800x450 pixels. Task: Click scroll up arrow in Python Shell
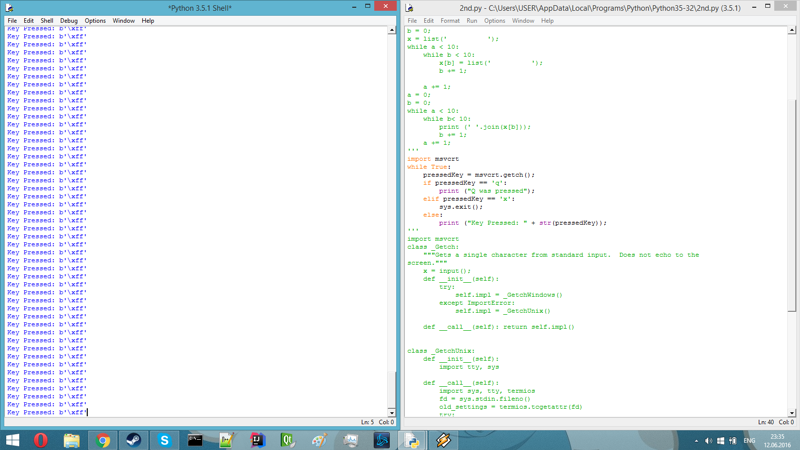click(392, 30)
